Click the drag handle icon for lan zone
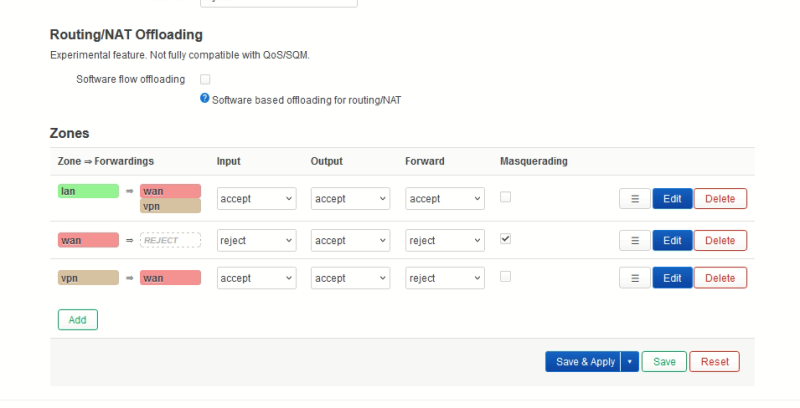This screenshot has height=408, width=800. point(635,199)
